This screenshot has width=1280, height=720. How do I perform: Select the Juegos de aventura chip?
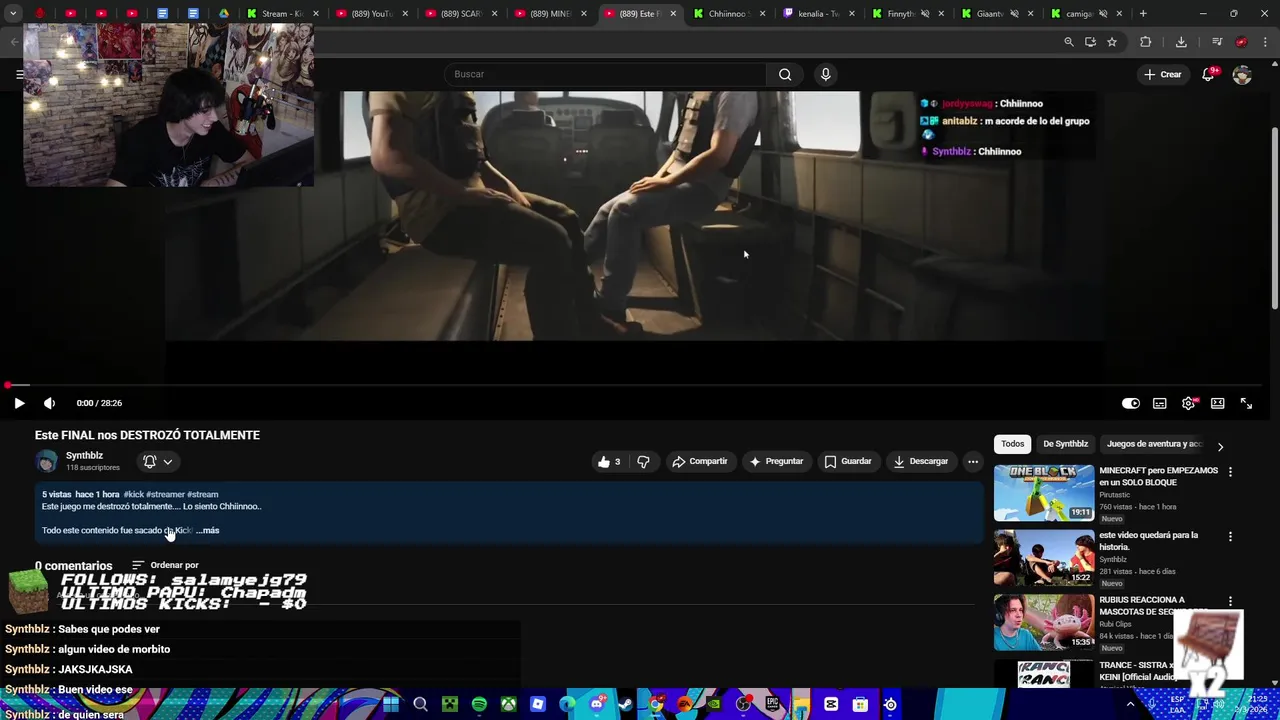(x=1154, y=444)
